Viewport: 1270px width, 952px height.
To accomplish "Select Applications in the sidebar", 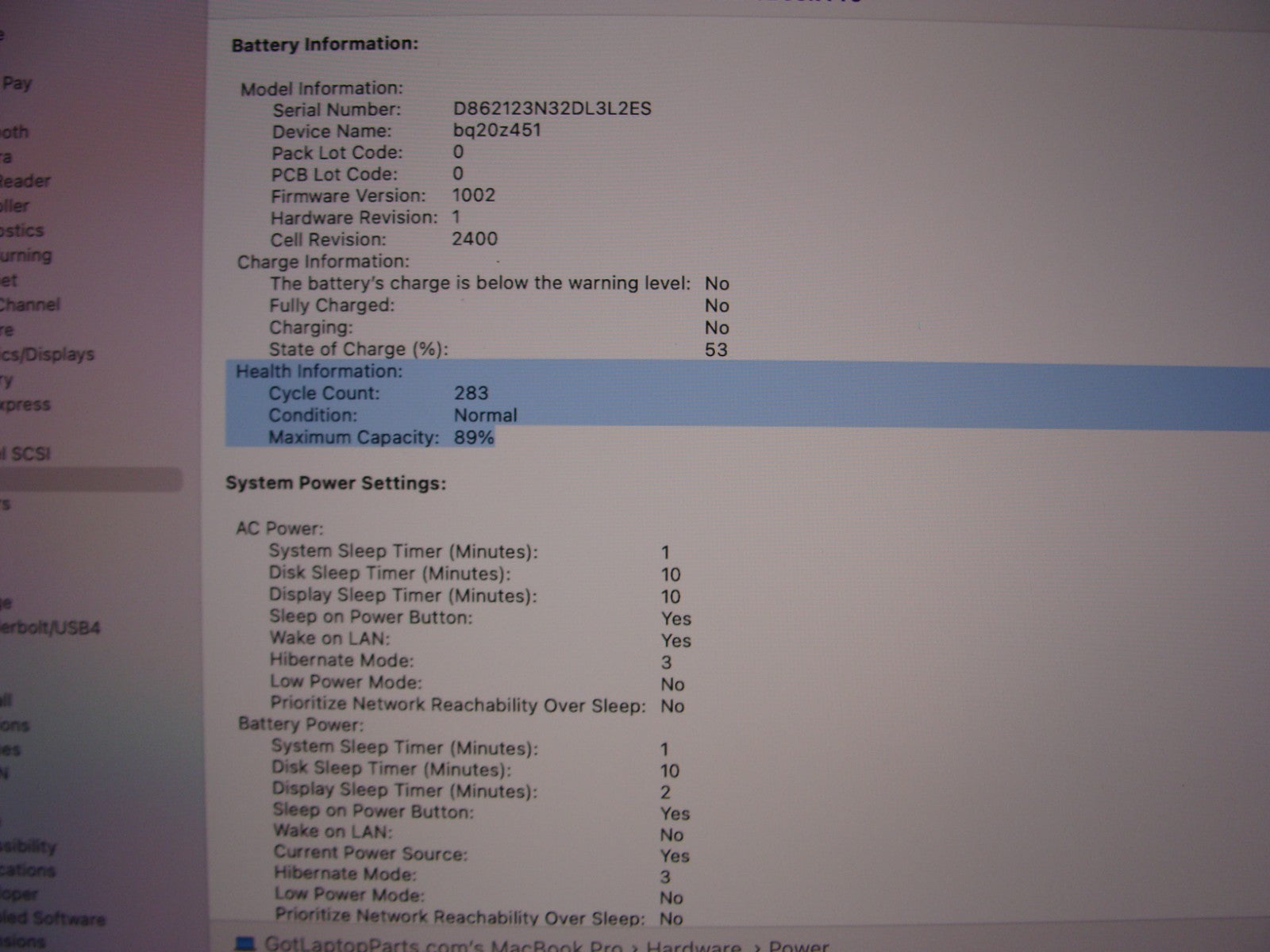I will pyautogui.click(x=27, y=870).
